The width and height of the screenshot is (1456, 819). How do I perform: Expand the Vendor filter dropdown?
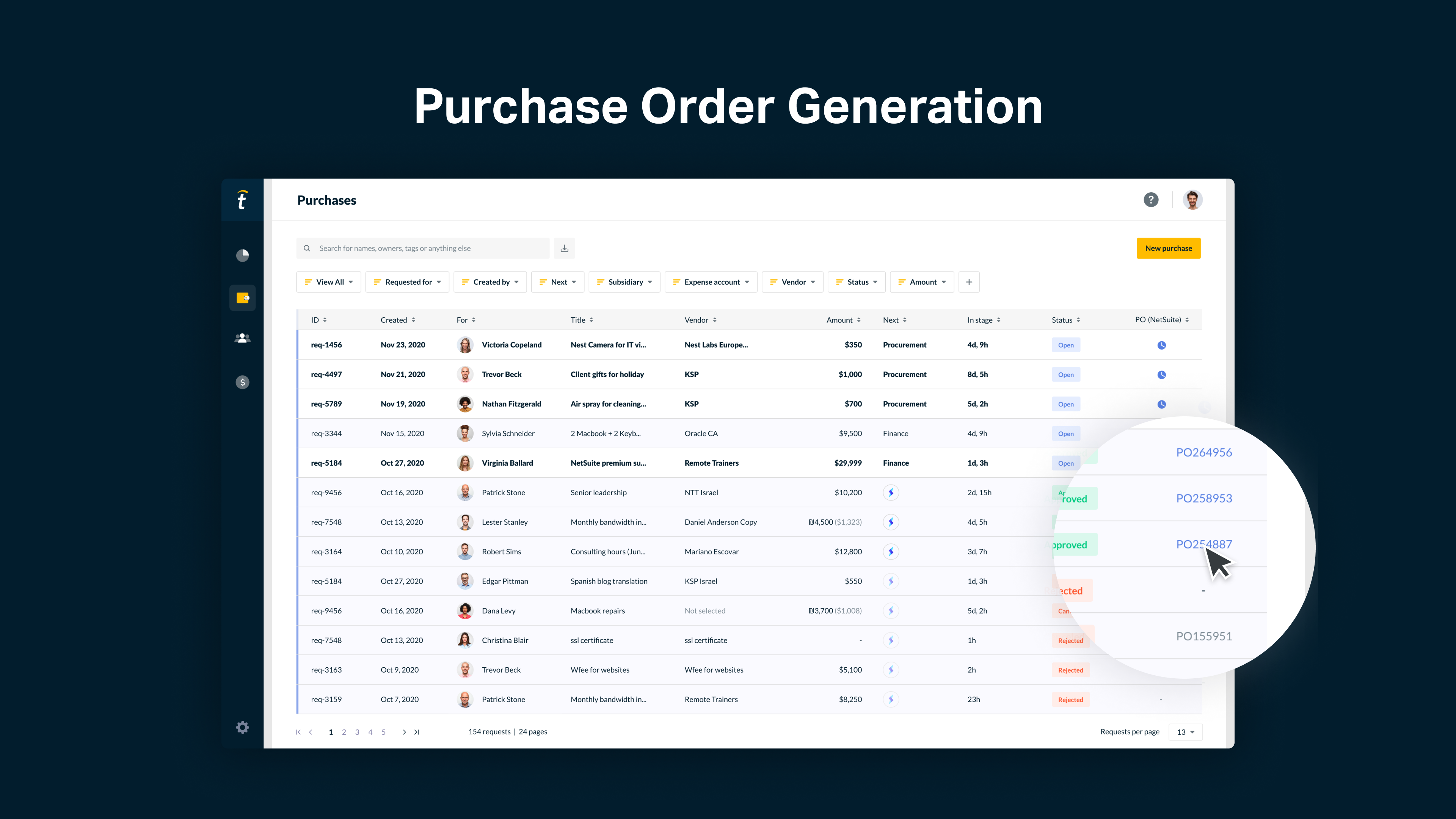[x=792, y=282]
